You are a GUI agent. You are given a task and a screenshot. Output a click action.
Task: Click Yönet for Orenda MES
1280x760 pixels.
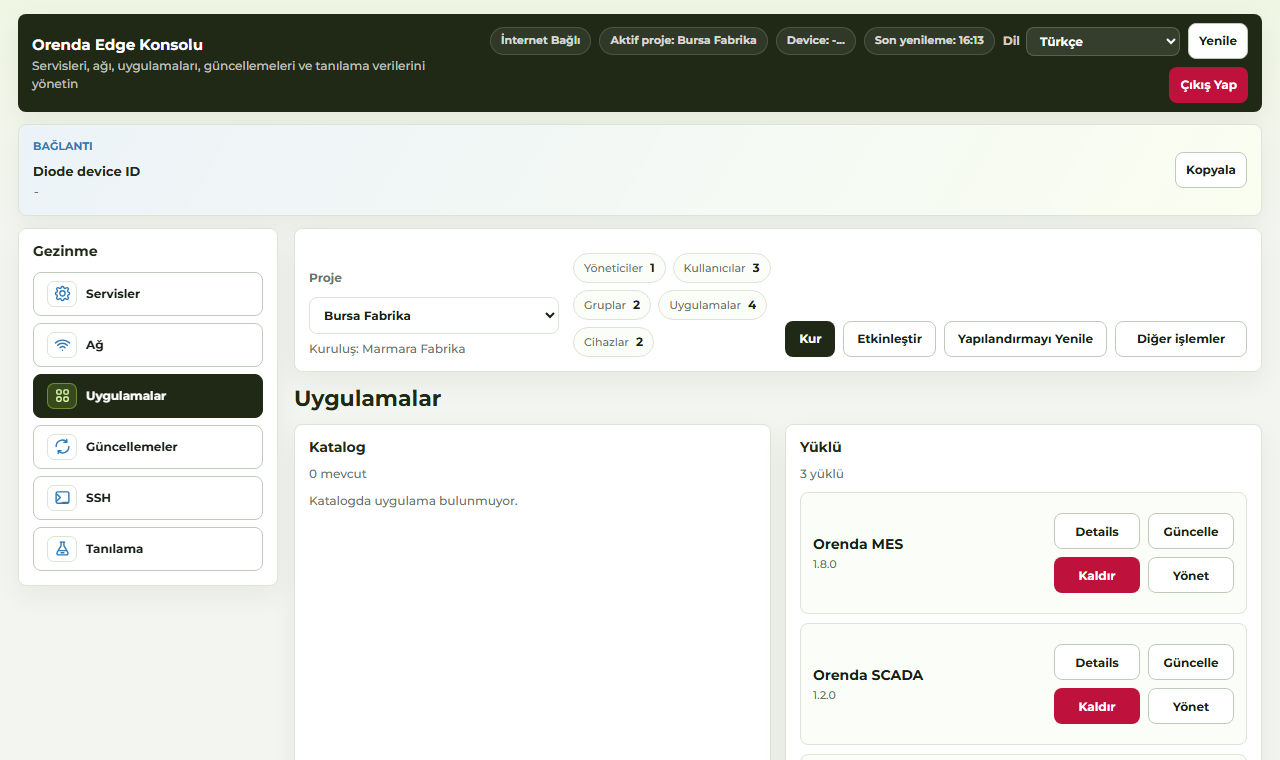pos(1191,575)
